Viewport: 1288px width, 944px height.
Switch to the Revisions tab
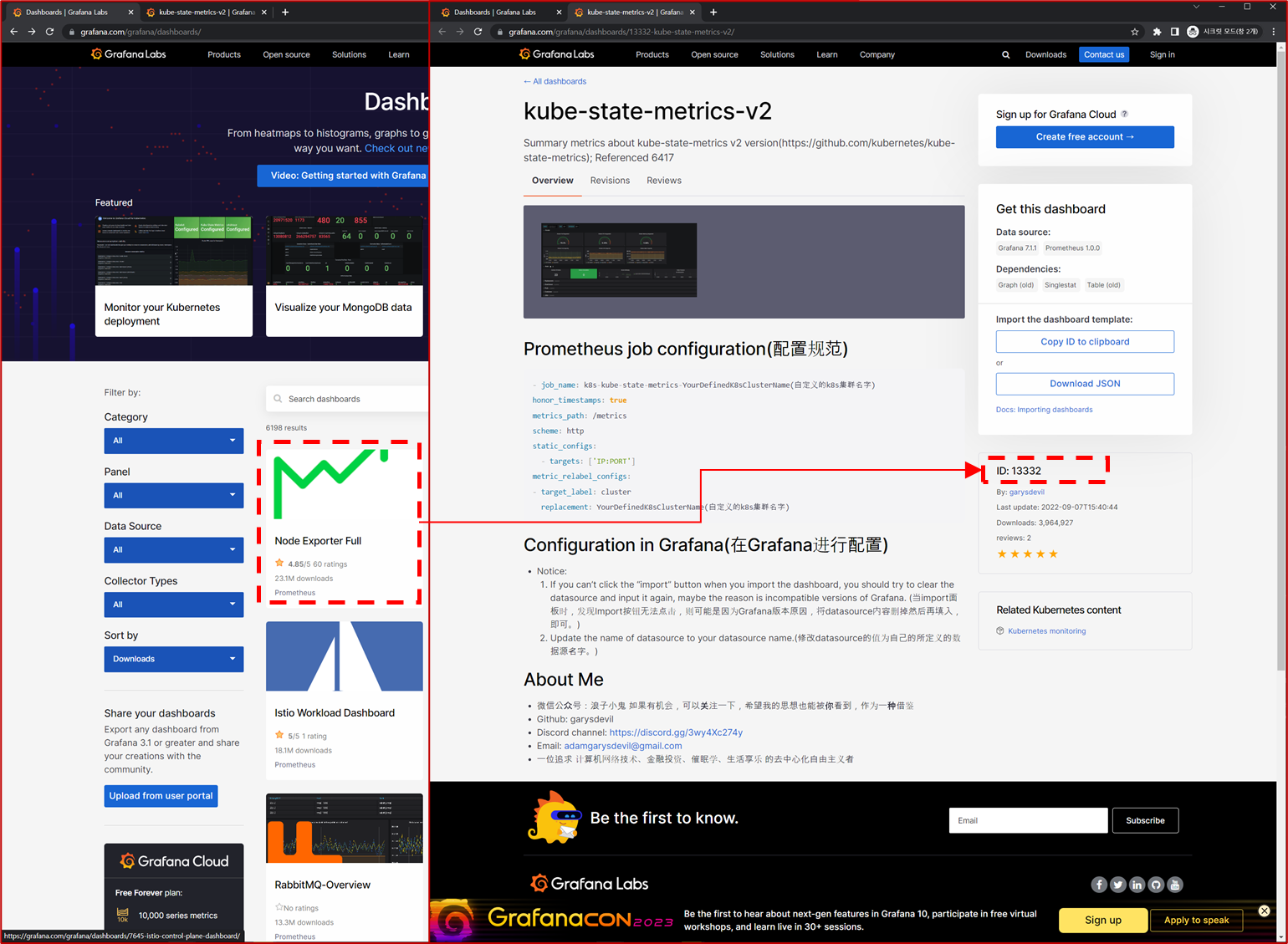coord(610,181)
